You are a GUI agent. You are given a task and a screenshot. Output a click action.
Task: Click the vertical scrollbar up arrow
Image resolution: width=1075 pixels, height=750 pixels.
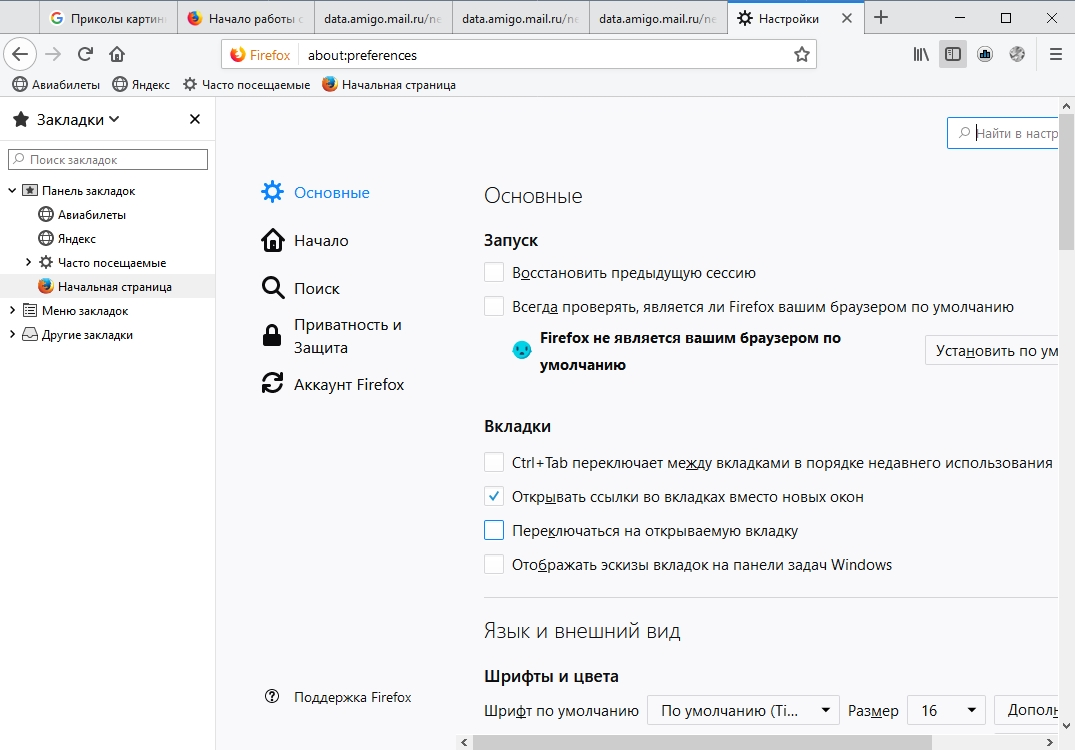pos(1066,106)
